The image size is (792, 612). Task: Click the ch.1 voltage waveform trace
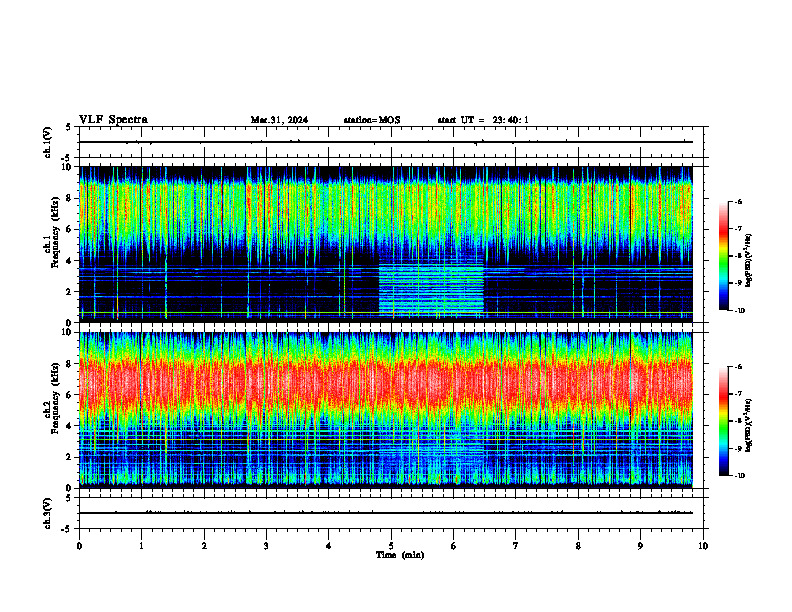point(385,142)
